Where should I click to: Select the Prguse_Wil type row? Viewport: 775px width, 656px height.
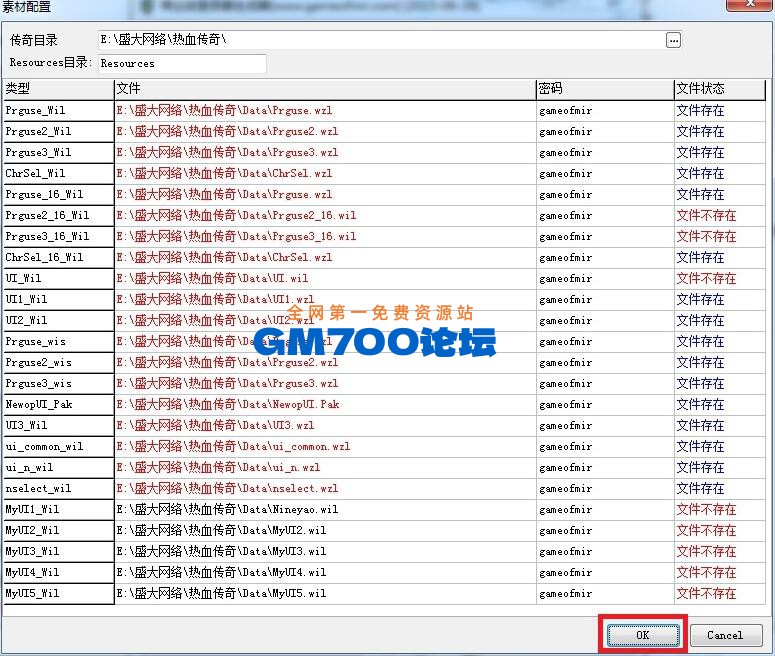58,110
